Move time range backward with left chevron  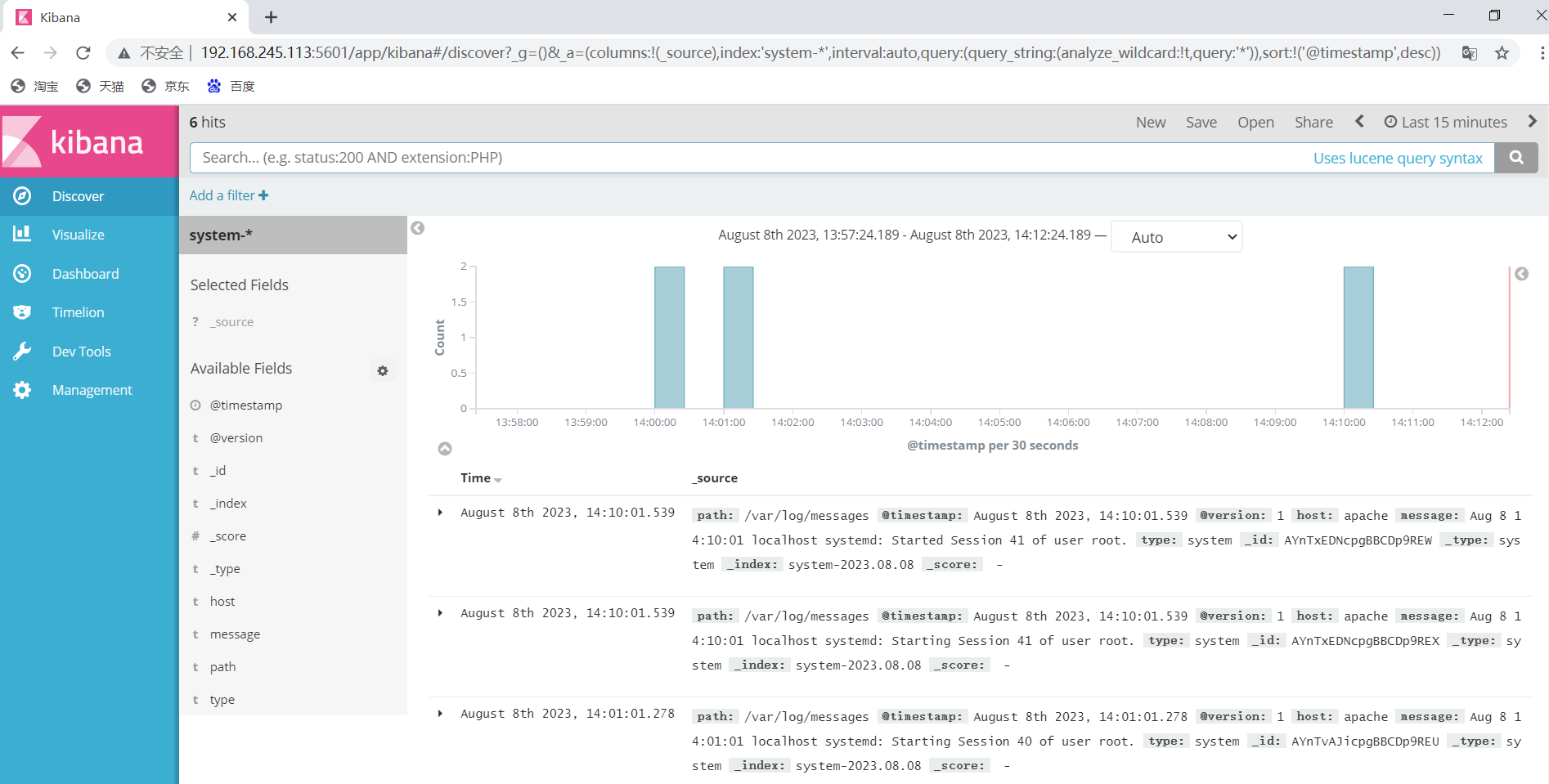tap(1359, 121)
